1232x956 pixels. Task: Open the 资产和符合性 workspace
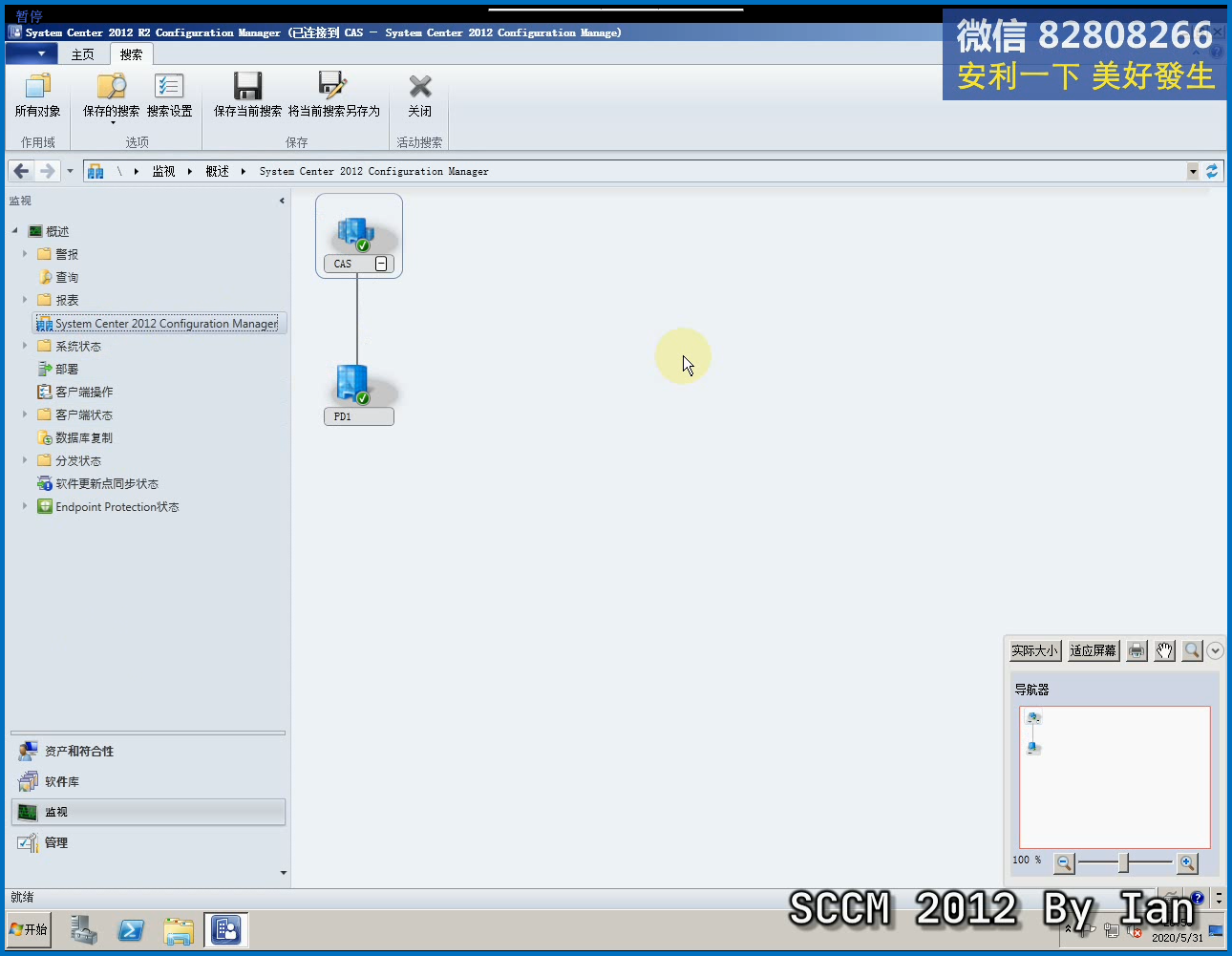tap(148, 752)
